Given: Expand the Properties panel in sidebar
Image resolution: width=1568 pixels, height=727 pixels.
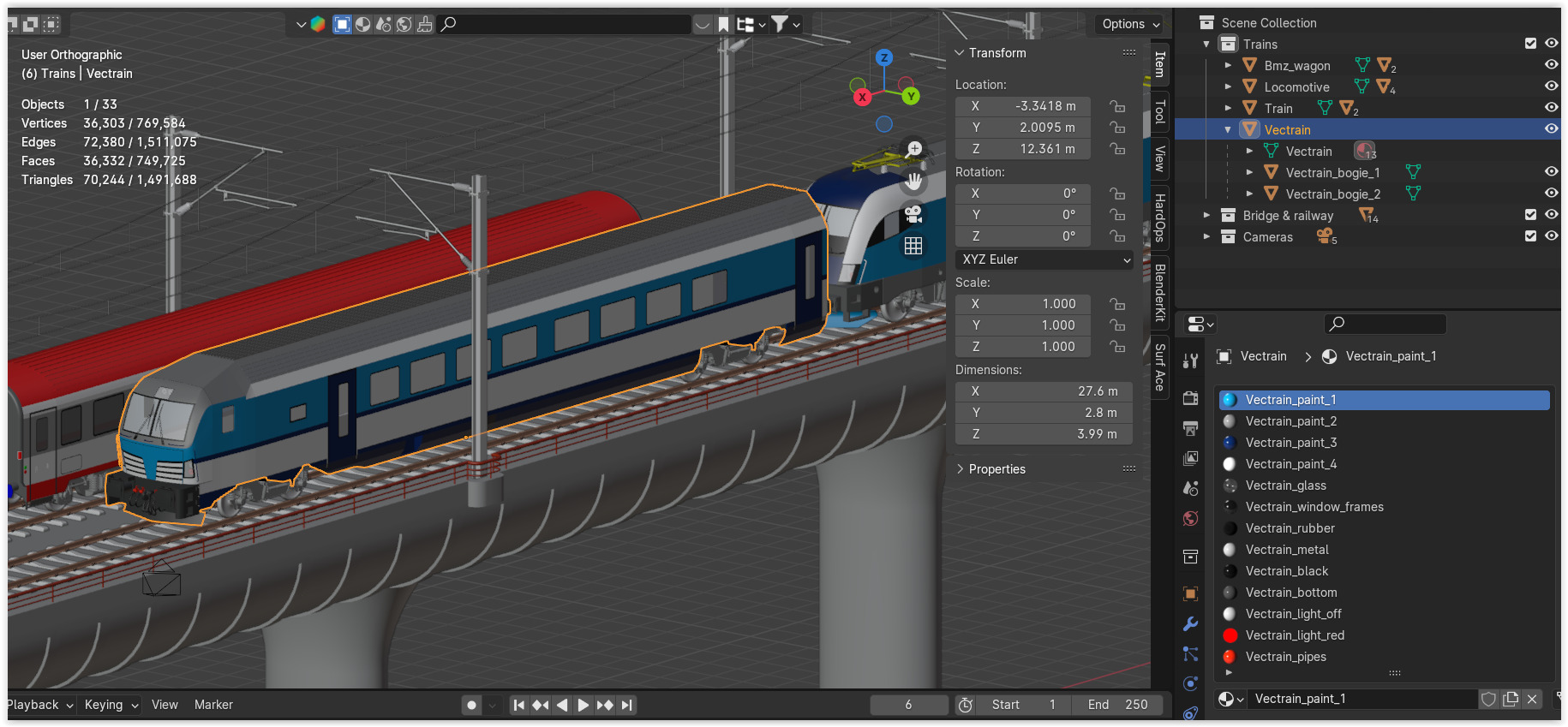Looking at the screenshot, I should tap(960, 469).
